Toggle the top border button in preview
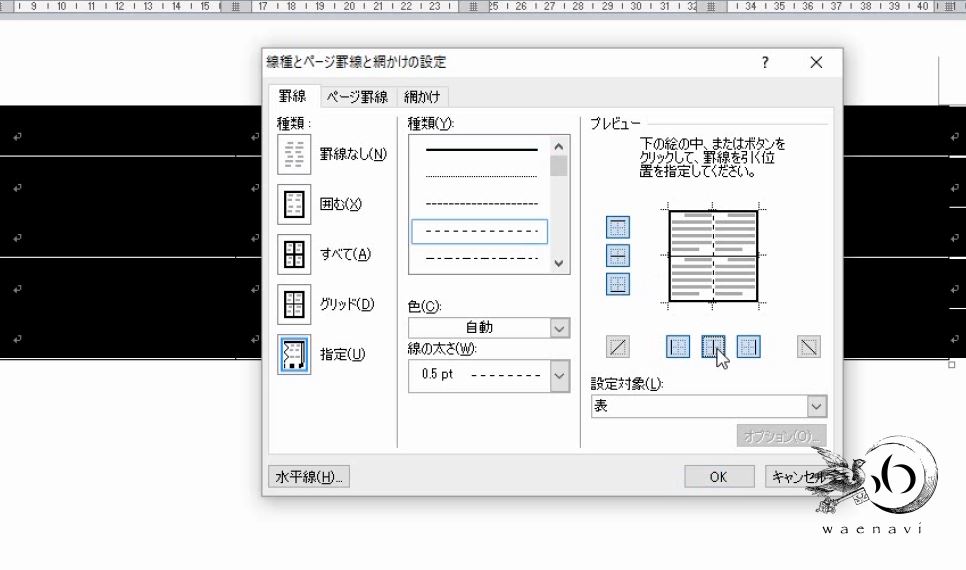The image size is (966, 570). pyautogui.click(x=618, y=227)
